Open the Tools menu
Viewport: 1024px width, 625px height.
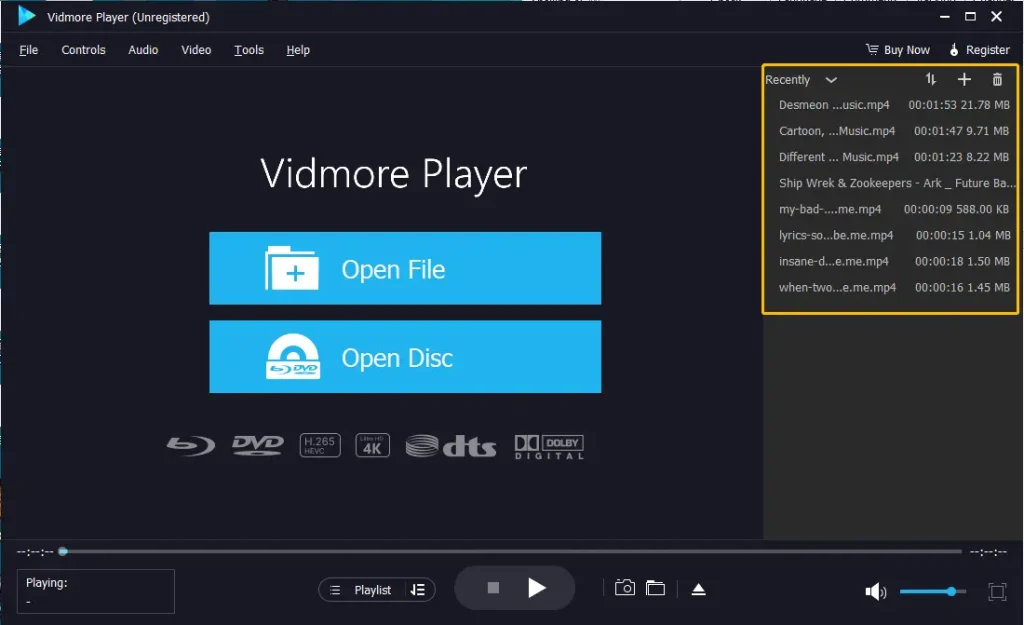(x=249, y=50)
